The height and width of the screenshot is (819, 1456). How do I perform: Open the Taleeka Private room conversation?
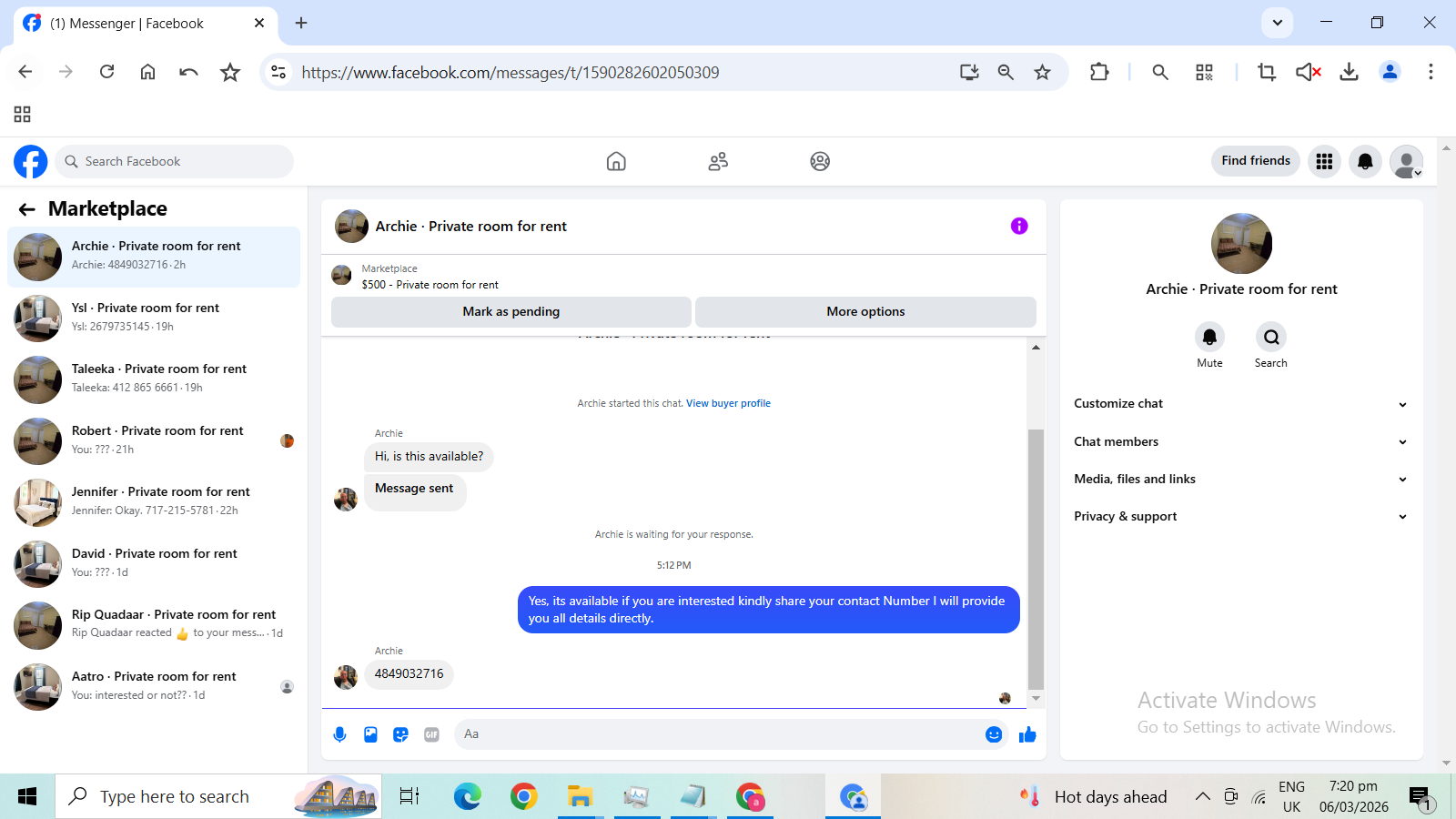click(x=154, y=379)
